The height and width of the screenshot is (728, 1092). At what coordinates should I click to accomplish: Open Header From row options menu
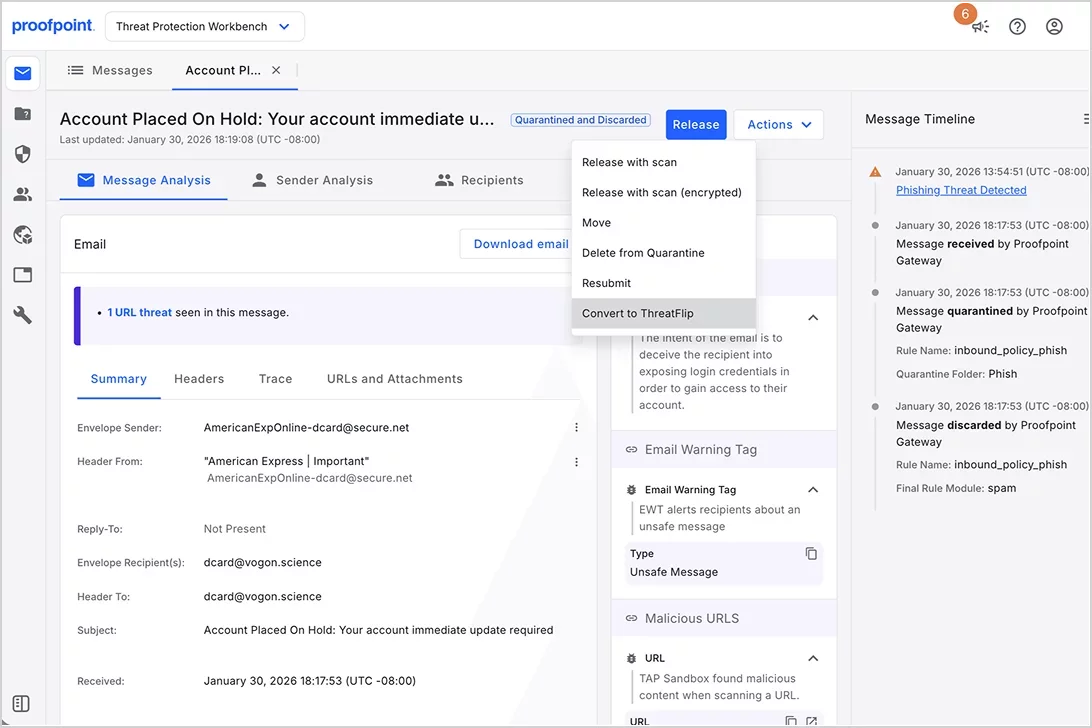pyautogui.click(x=576, y=462)
